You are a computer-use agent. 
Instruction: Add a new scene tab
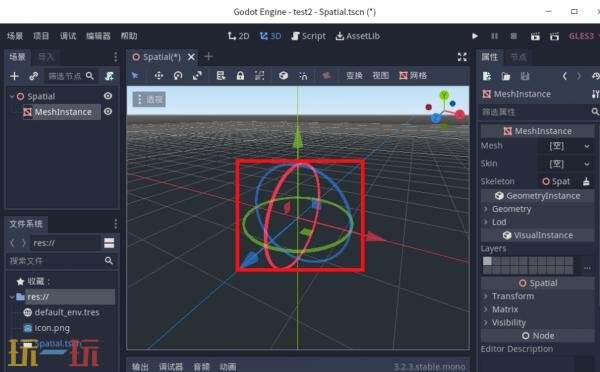coord(209,57)
